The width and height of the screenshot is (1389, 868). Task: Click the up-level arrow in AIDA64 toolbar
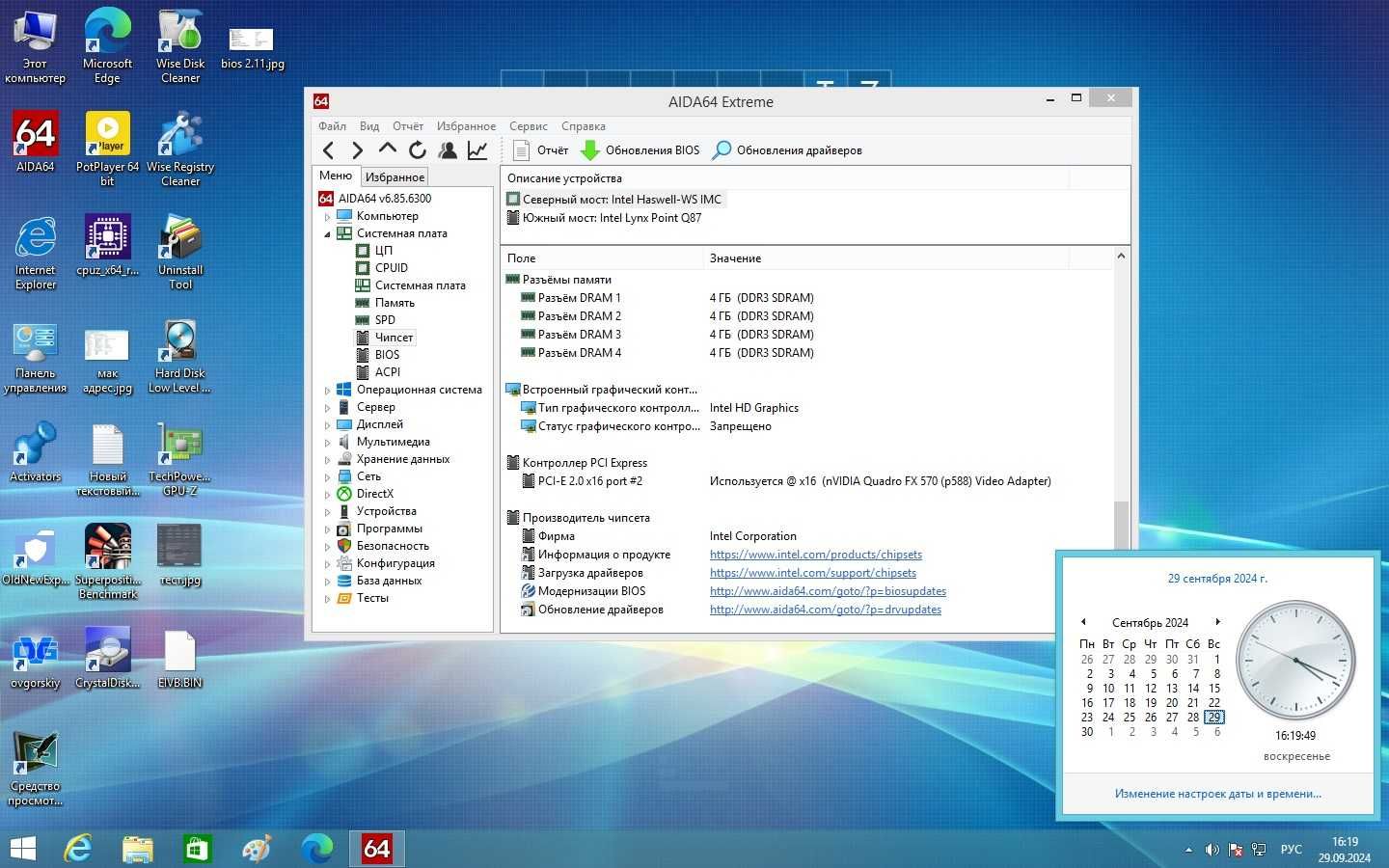tap(388, 149)
